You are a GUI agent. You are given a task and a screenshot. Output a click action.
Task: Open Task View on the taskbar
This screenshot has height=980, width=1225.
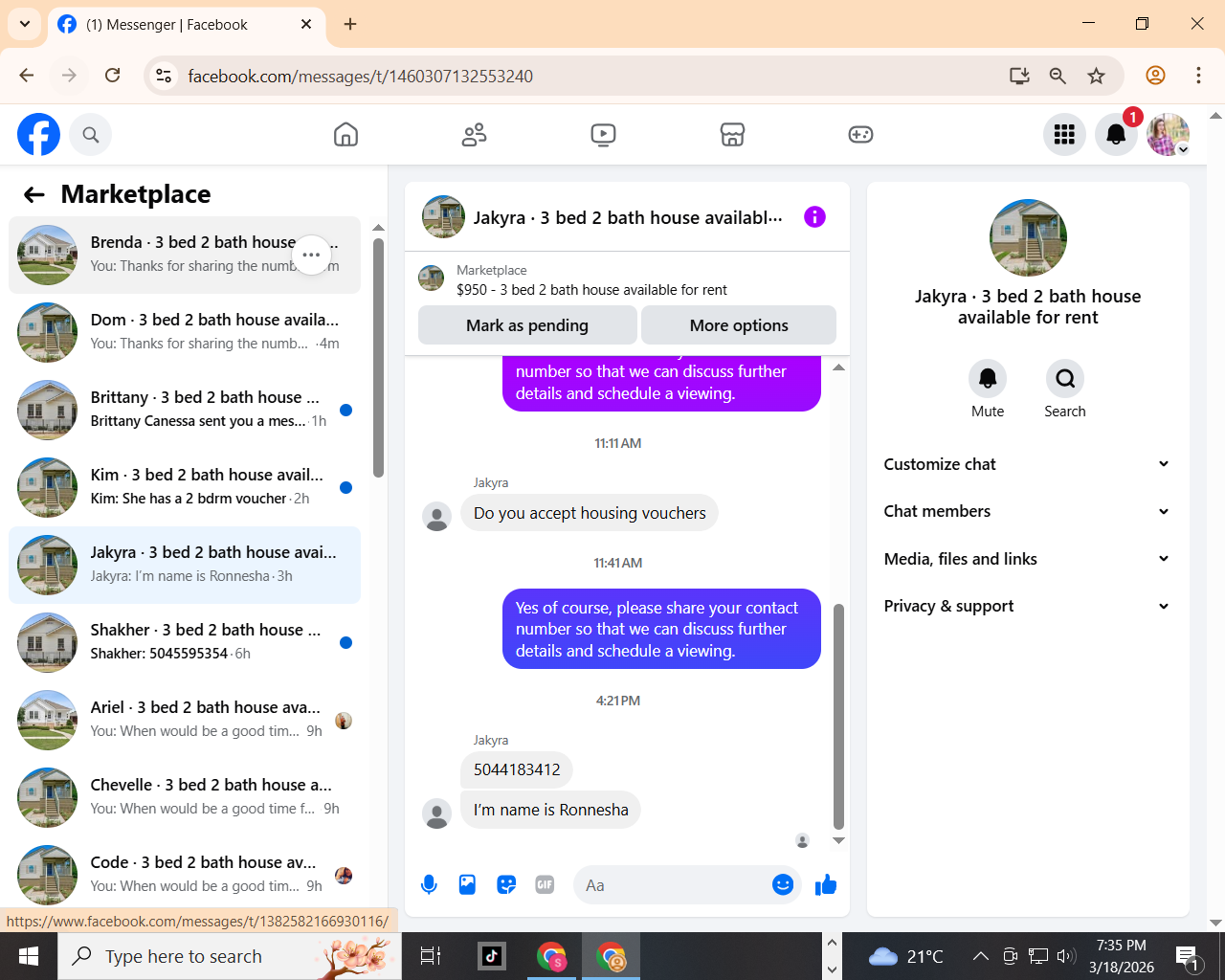tap(431, 956)
